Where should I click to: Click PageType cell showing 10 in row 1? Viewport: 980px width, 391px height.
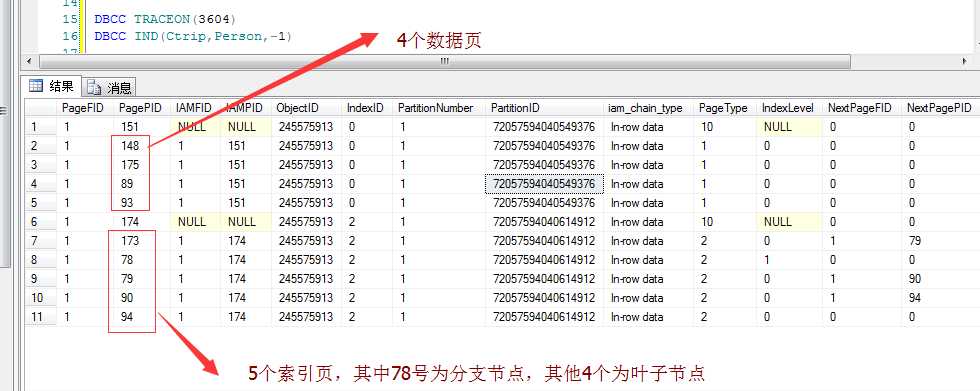pos(725,127)
